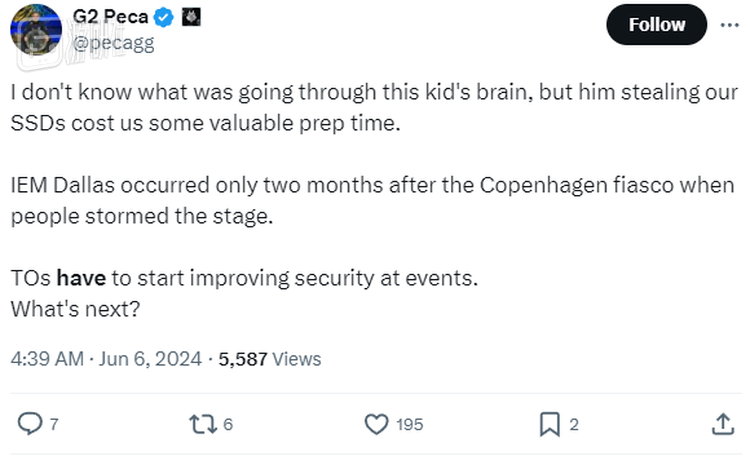The image size is (750, 456).
Task: Open the @pecagg handle link
Action: [x=114, y=41]
